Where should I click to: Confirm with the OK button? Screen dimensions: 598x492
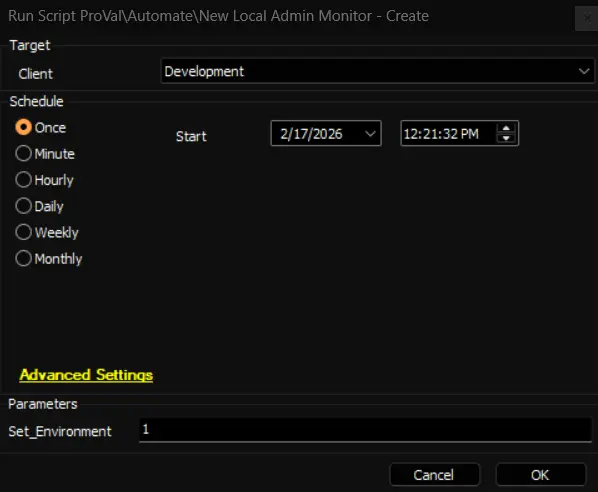point(540,475)
